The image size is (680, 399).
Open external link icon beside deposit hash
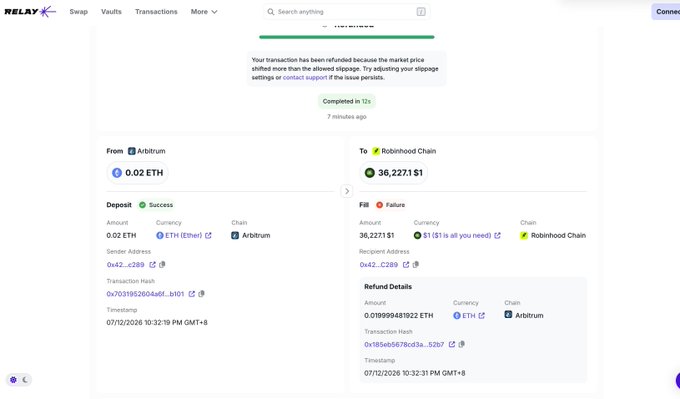point(192,294)
